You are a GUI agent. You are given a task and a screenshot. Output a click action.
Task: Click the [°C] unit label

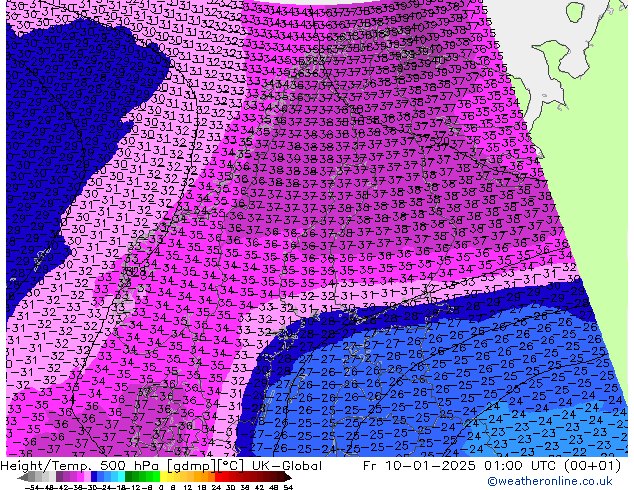232,466
